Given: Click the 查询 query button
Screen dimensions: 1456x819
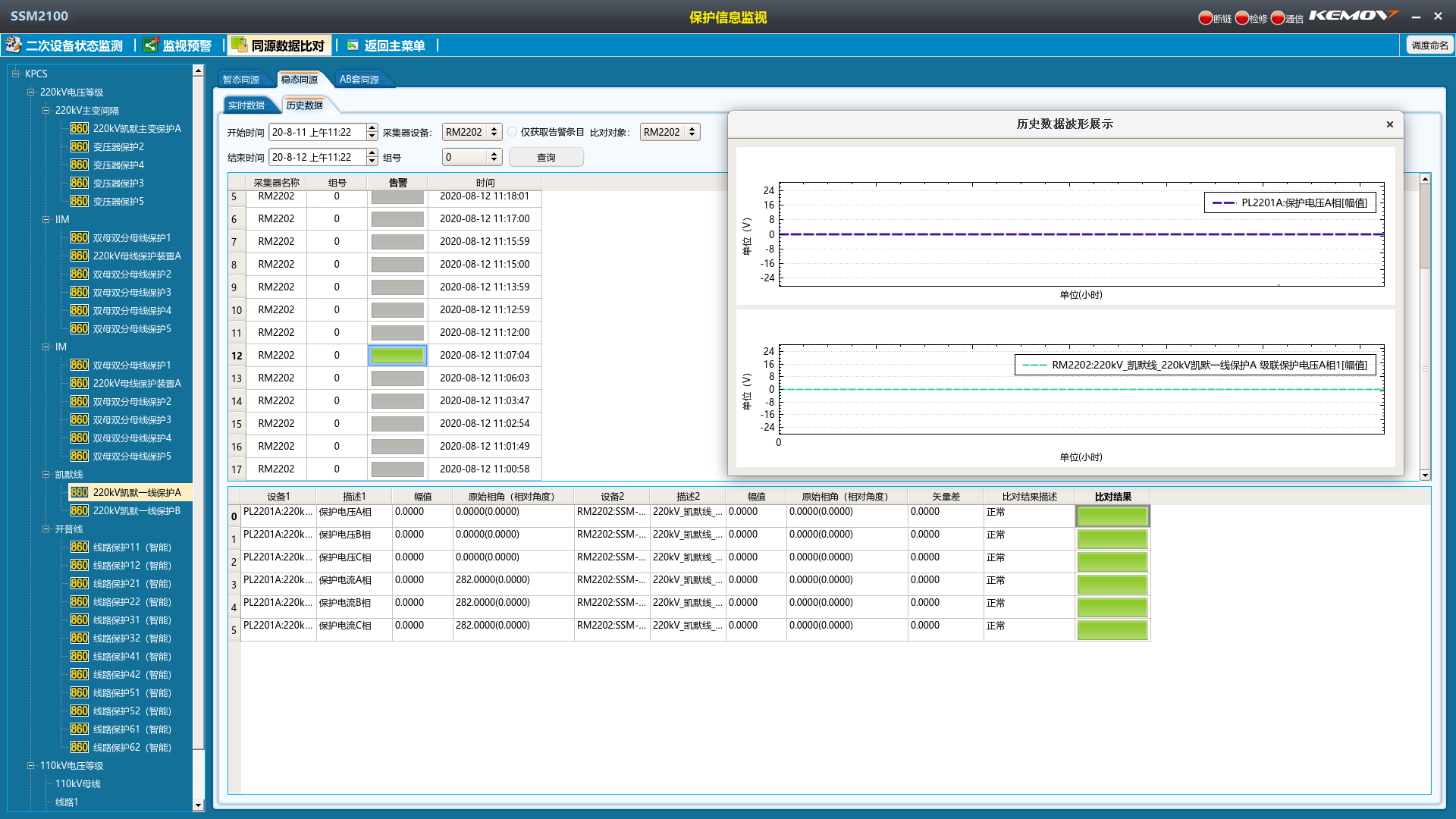Looking at the screenshot, I should point(546,158).
